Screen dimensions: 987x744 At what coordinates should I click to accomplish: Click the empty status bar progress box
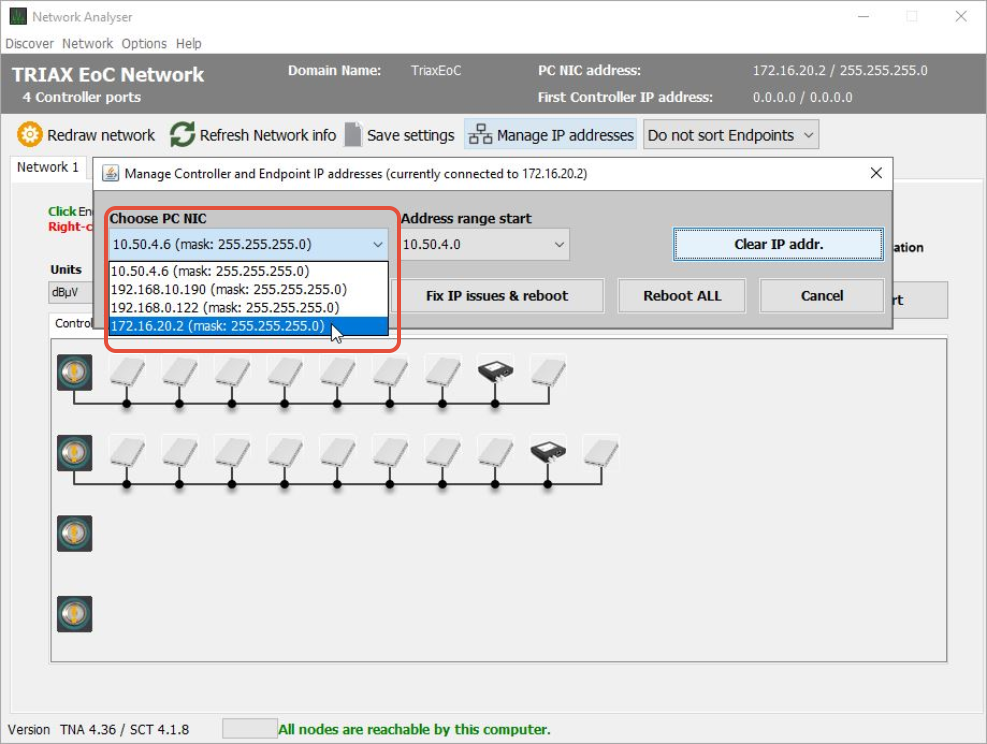[250, 729]
